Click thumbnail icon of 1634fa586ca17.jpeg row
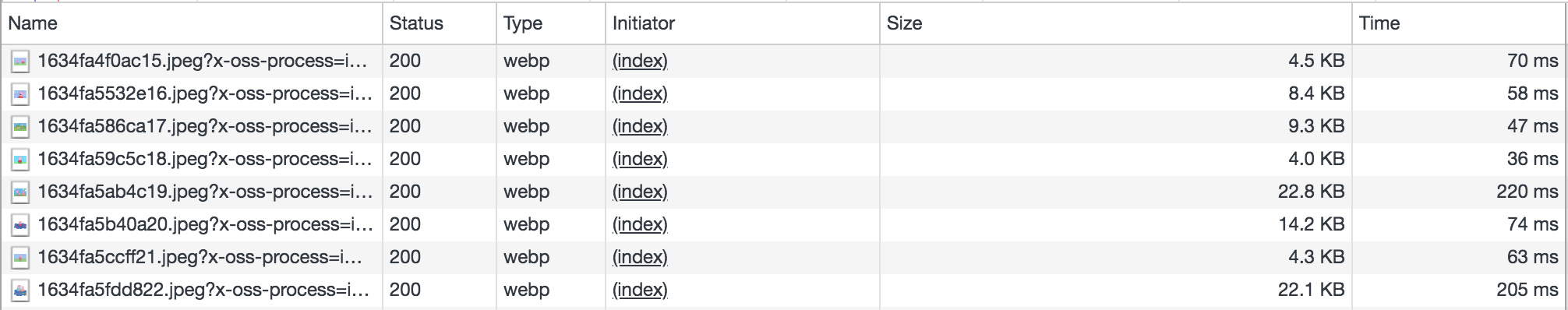 click(20, 126)
